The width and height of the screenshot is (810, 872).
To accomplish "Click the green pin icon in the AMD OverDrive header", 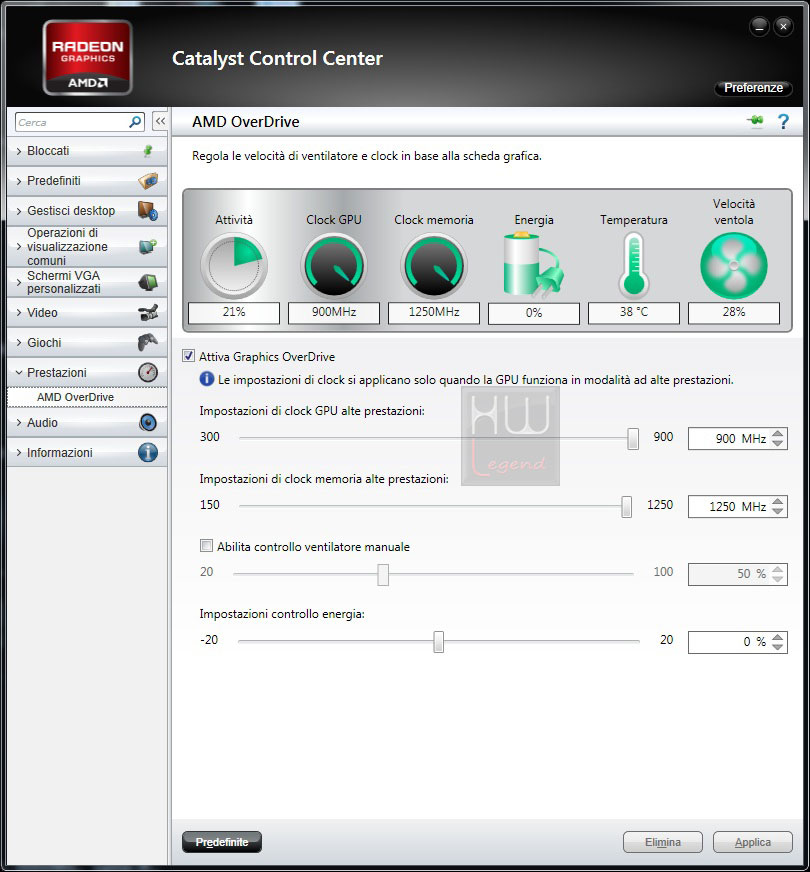I will (x=755, y=121).
